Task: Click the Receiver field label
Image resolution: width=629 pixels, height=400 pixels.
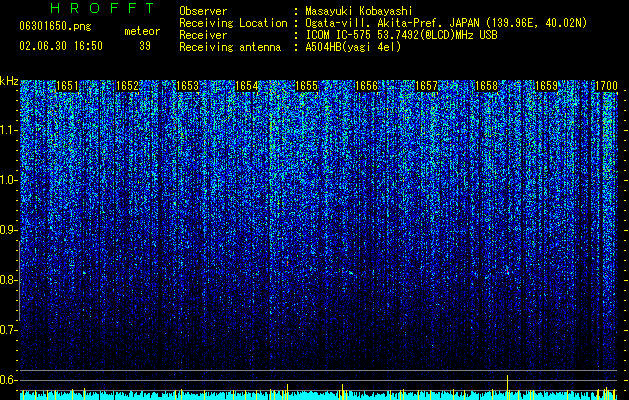Action: coord(203,35)
